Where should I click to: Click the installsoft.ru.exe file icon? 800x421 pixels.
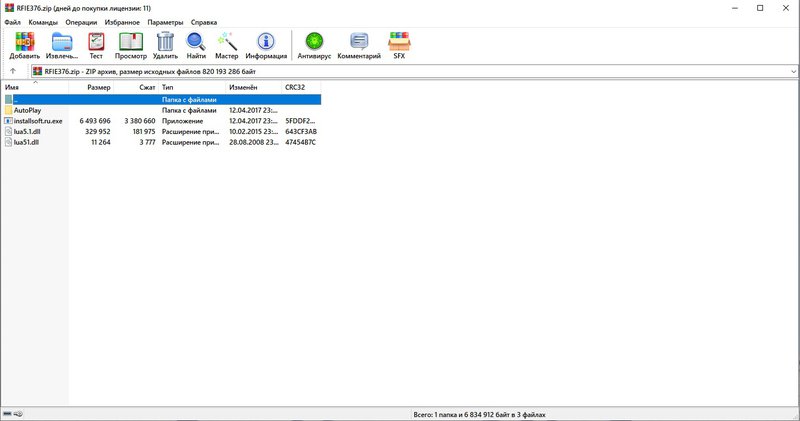coord(9,121)
